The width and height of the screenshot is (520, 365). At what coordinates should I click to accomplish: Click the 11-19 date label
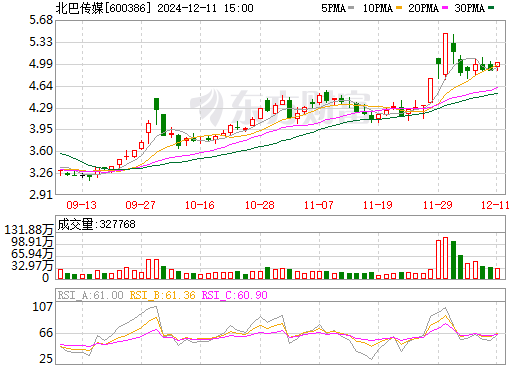(x=378, y=205)
